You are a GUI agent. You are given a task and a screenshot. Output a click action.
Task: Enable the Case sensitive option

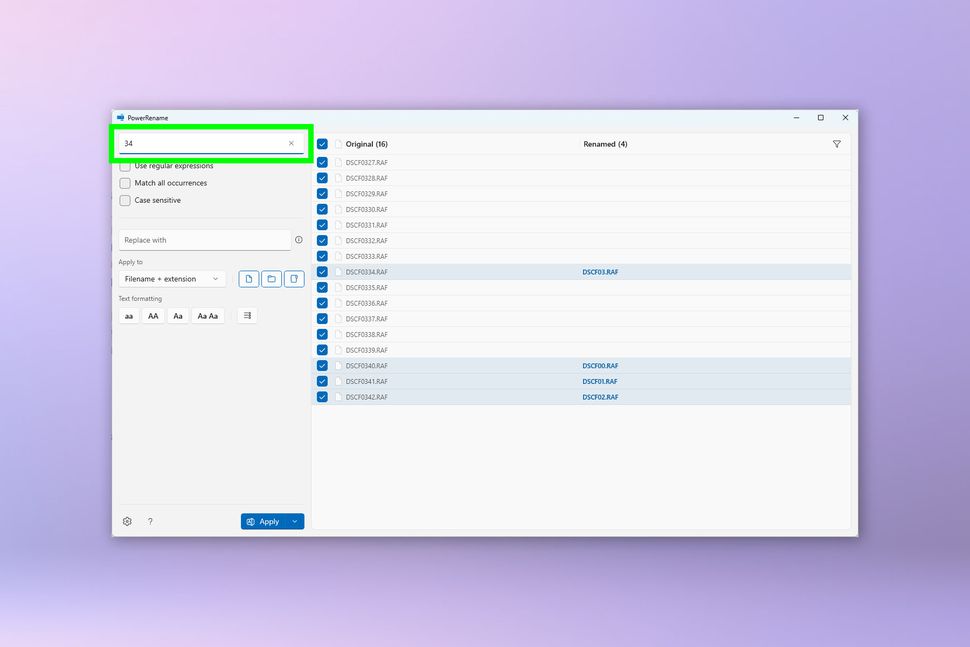[125, 200]
